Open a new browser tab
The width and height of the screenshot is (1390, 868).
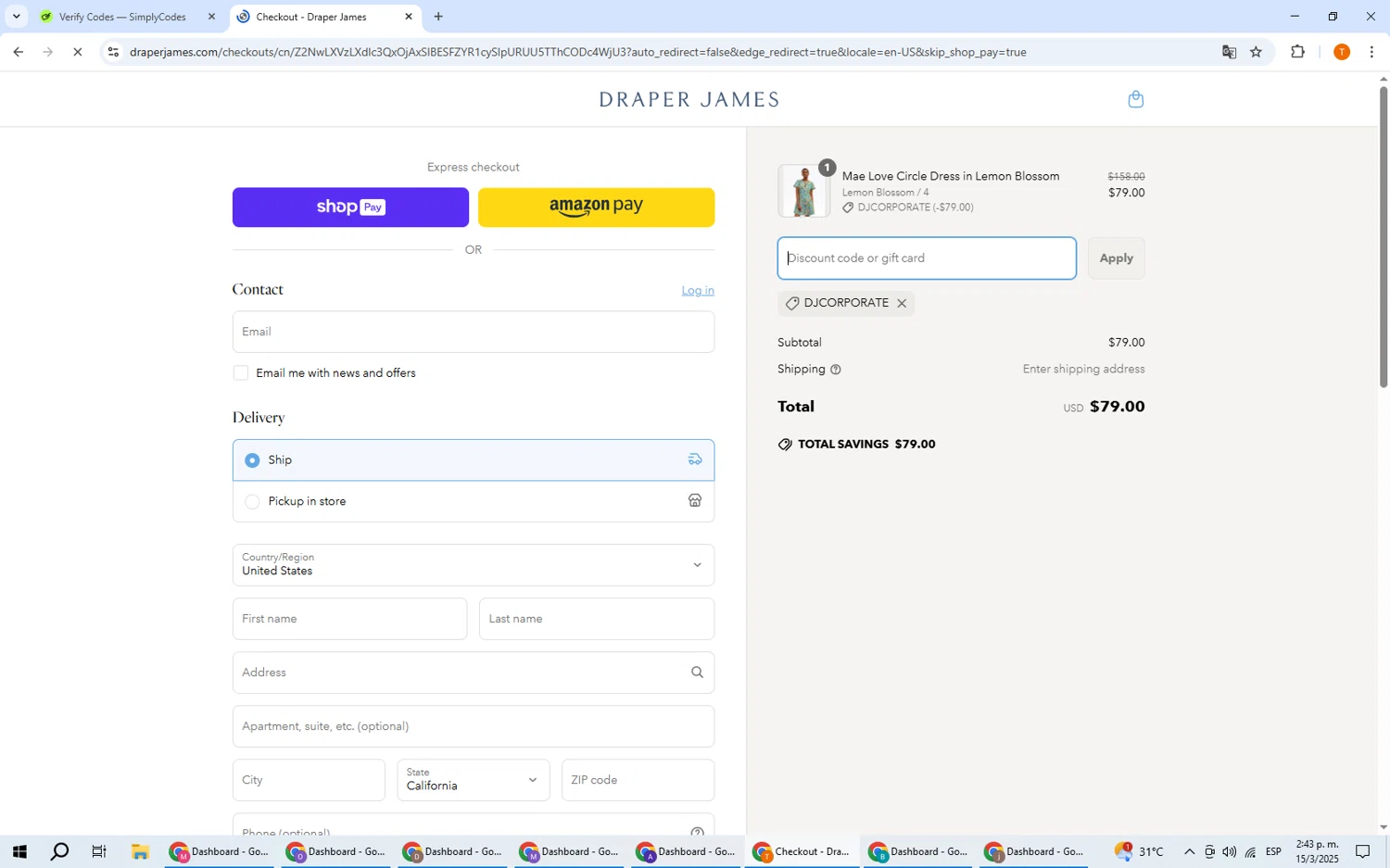tap(438, 17)
